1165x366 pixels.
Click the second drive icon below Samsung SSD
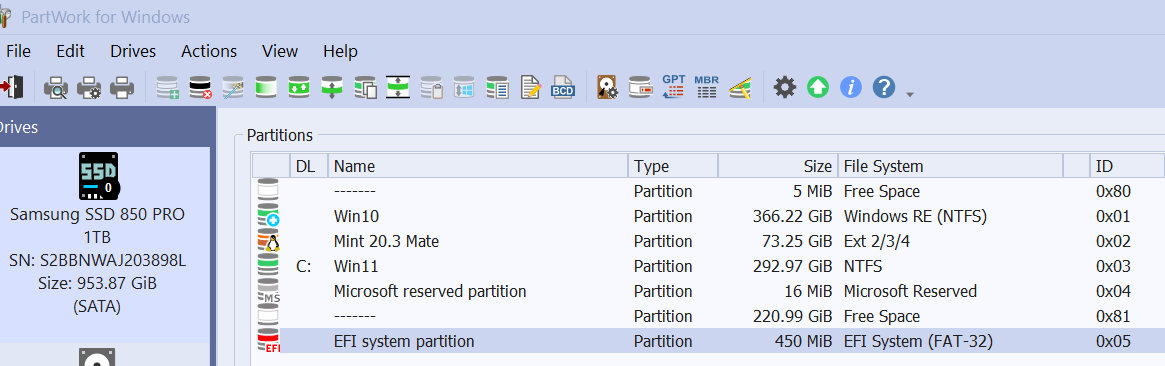[x=97, y=357]
